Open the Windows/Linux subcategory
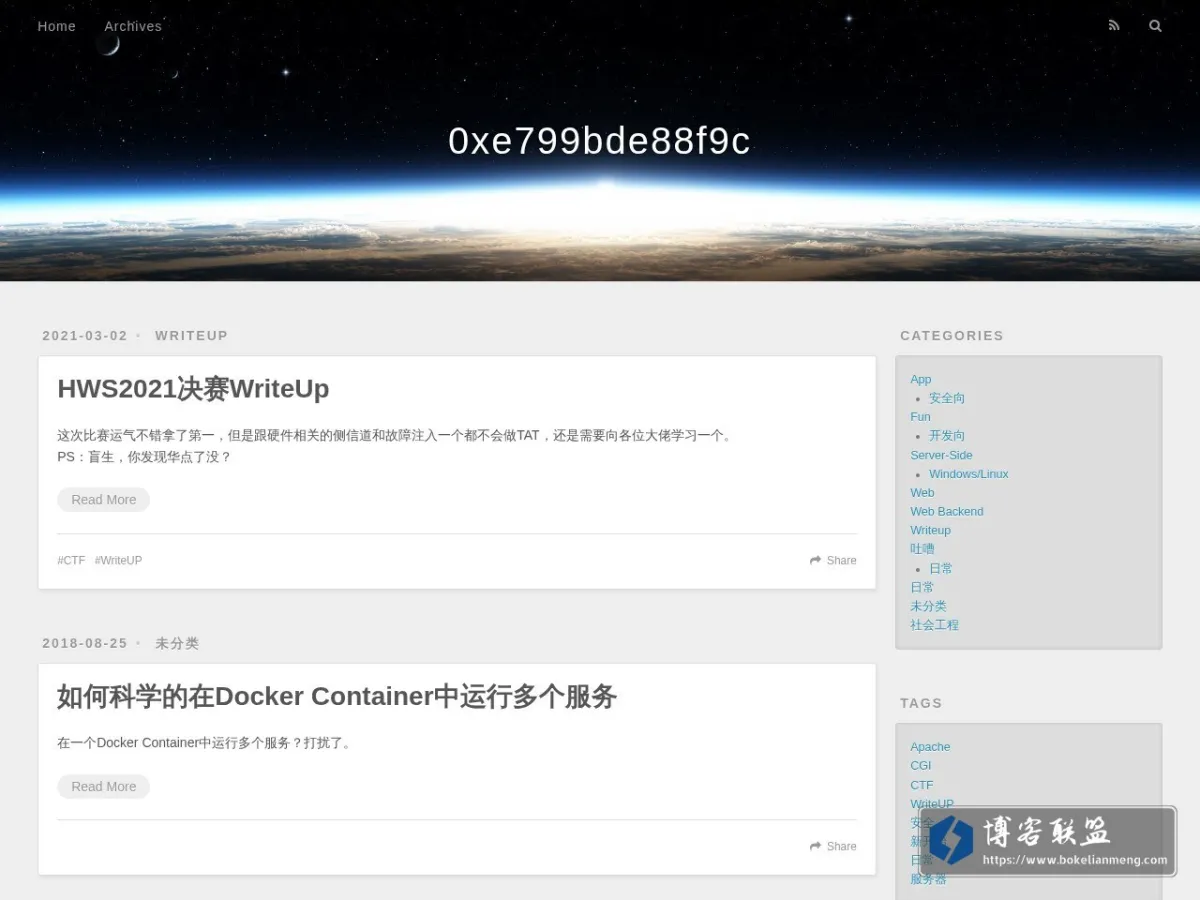This screenshot has width=1200, height=900. coord(969,474)
